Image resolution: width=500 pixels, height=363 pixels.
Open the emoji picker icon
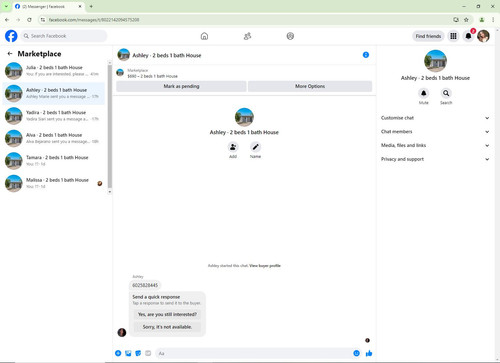click(356, 353)
